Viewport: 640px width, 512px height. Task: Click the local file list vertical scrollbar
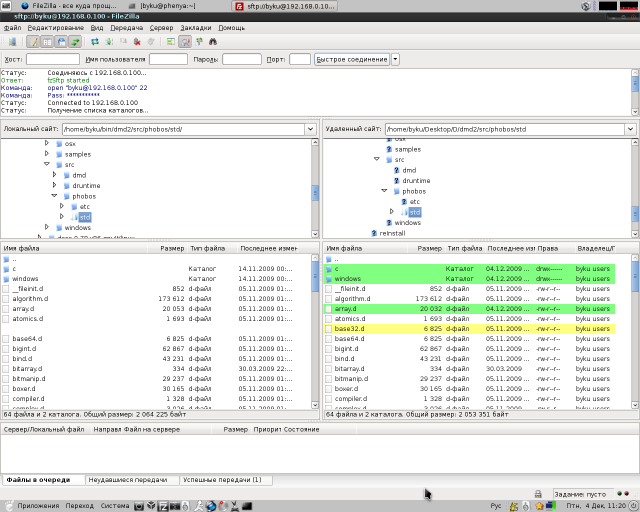pyautogui.click(x=315, y=331)
